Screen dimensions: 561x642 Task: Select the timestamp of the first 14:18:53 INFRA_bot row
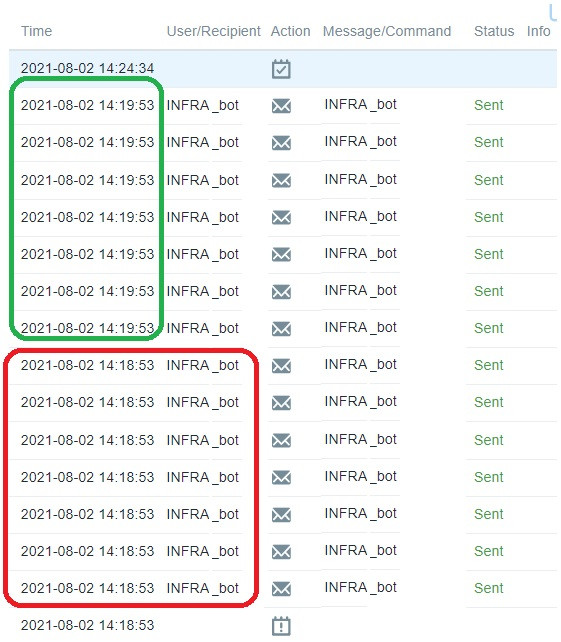click(x=87, y=365)
